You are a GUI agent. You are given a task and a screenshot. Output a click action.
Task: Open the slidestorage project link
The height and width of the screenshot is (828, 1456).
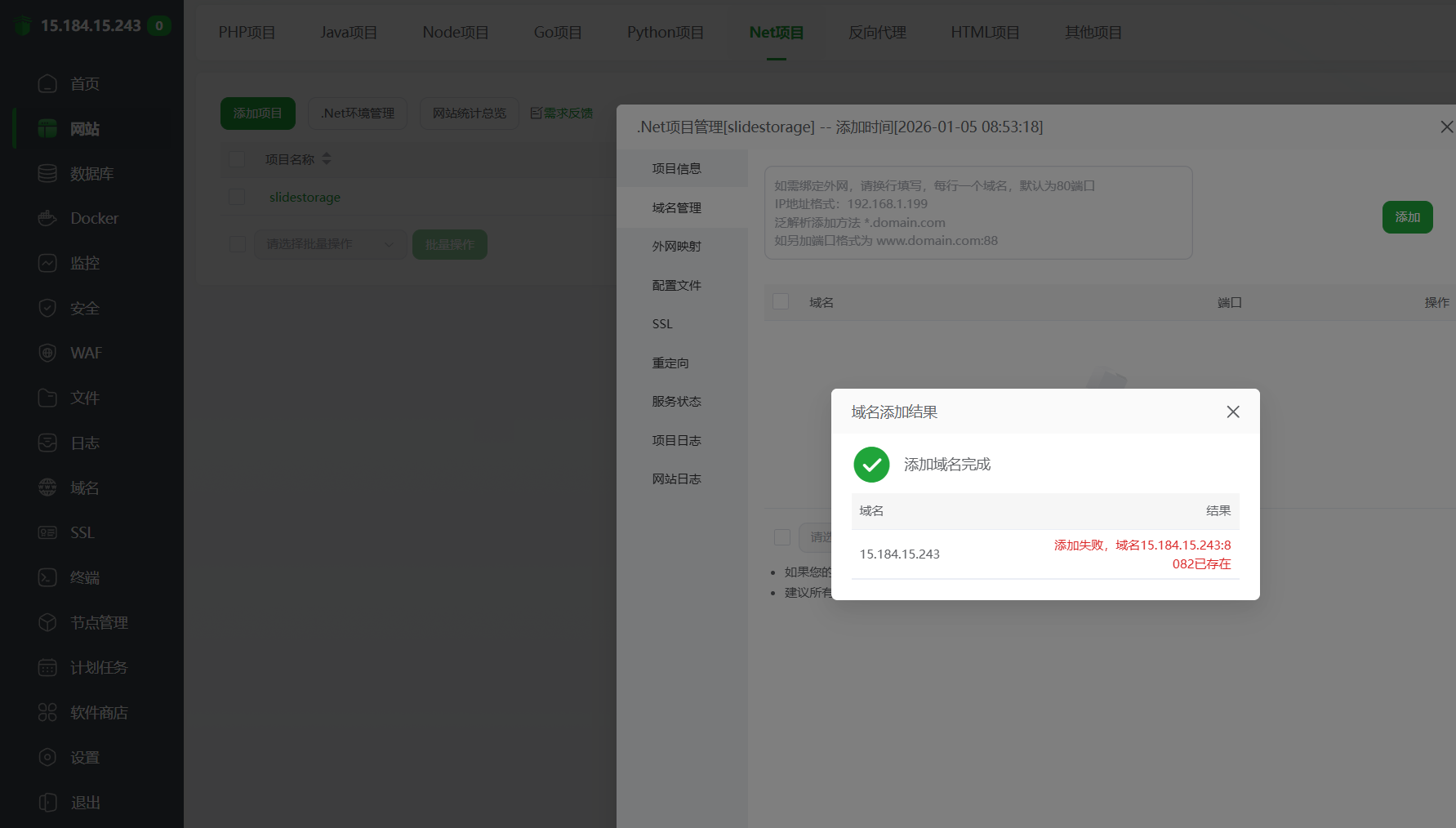click(x=305, y=197)
